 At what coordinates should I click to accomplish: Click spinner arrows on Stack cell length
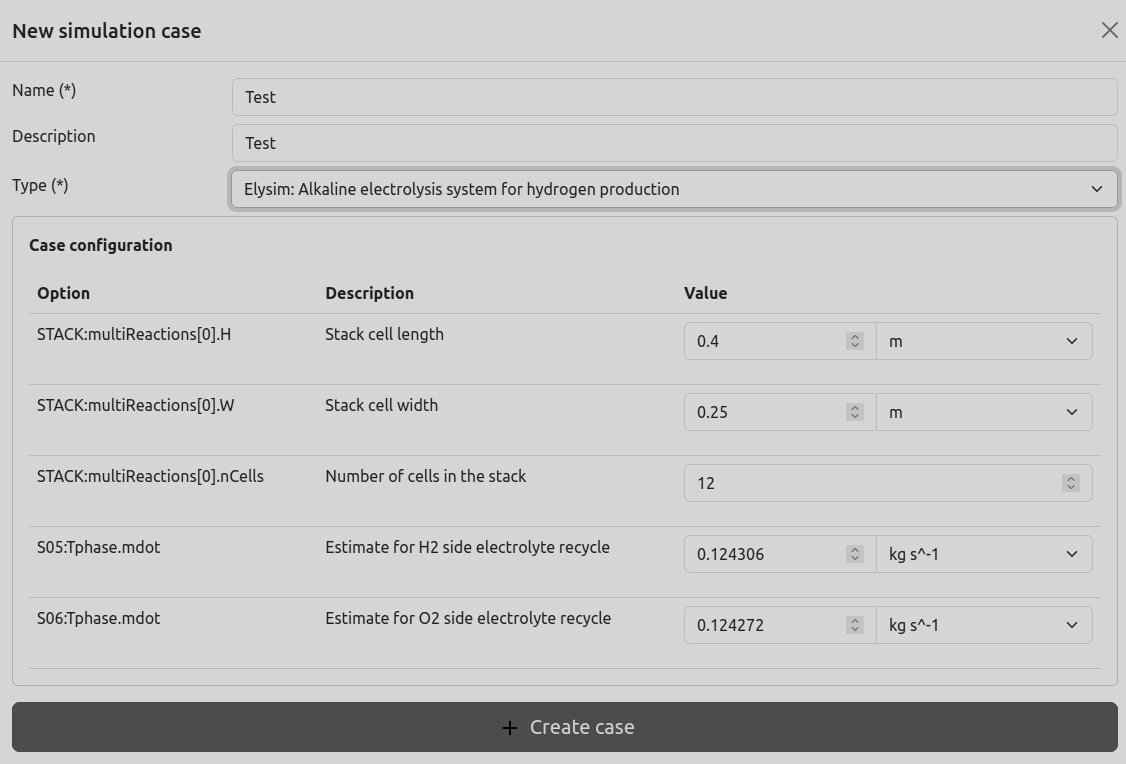[x=854, y=341]
